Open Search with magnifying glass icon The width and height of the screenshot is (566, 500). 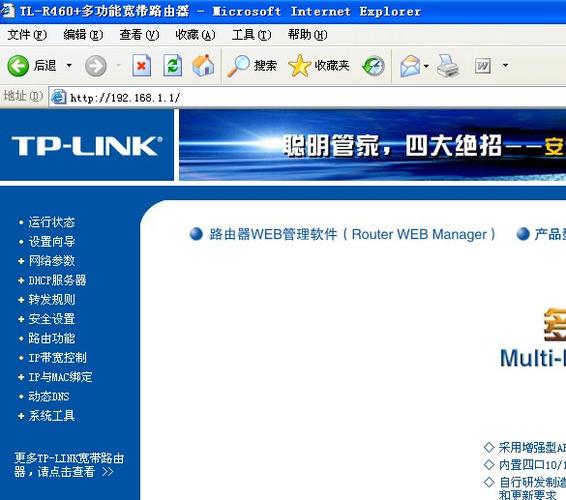click(239, 66)
